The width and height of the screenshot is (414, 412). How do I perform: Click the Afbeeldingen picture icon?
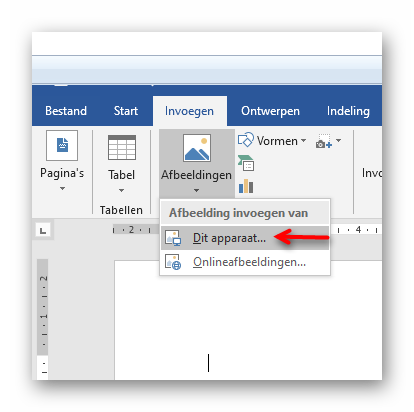197,148
